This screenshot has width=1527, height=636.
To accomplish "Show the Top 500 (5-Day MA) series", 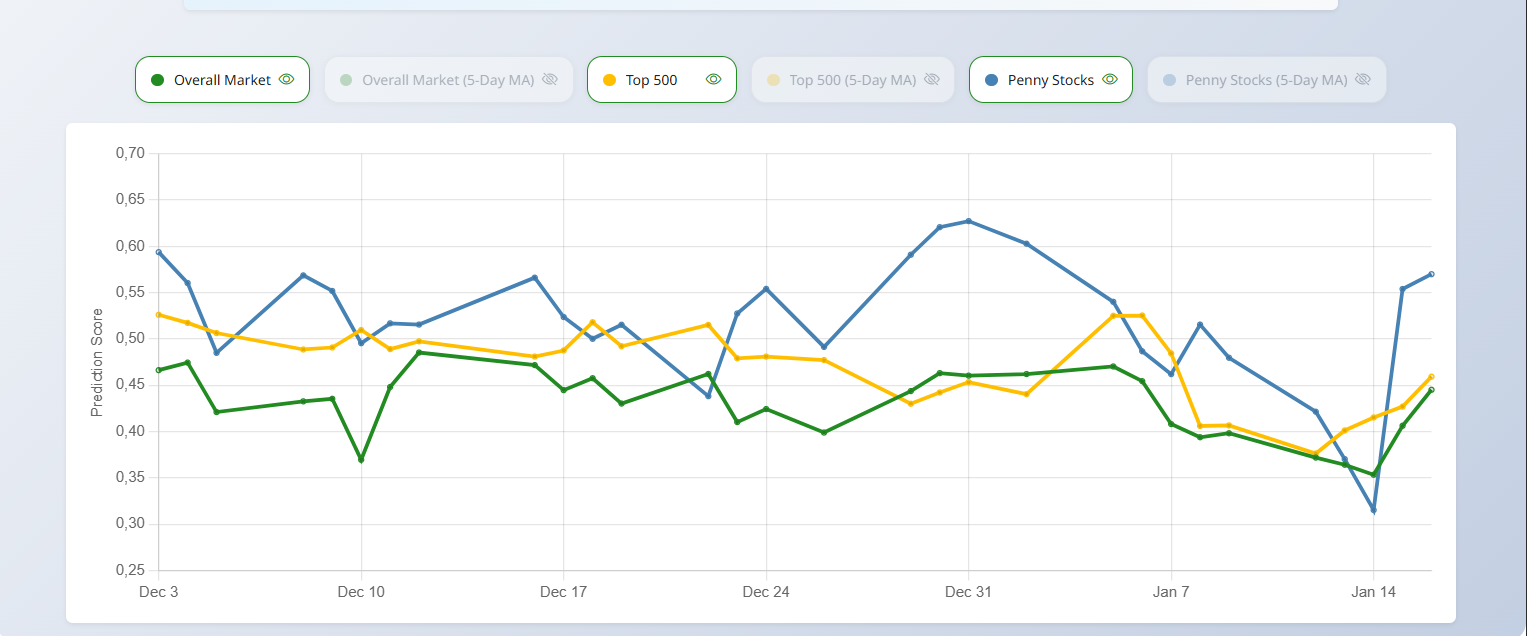I will 852,79.
